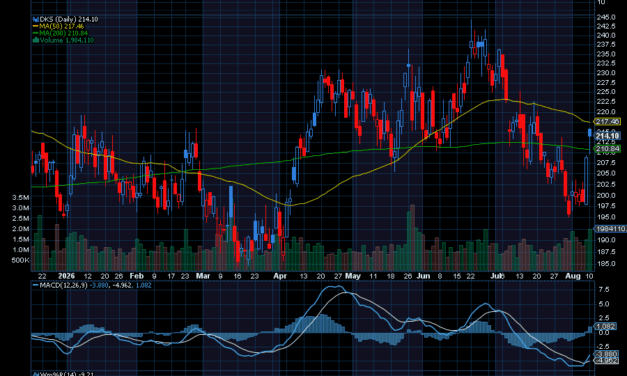Click the 1984110 volume value tag
The width and height of the screenshot is (627, 376).
coord(610,229)
